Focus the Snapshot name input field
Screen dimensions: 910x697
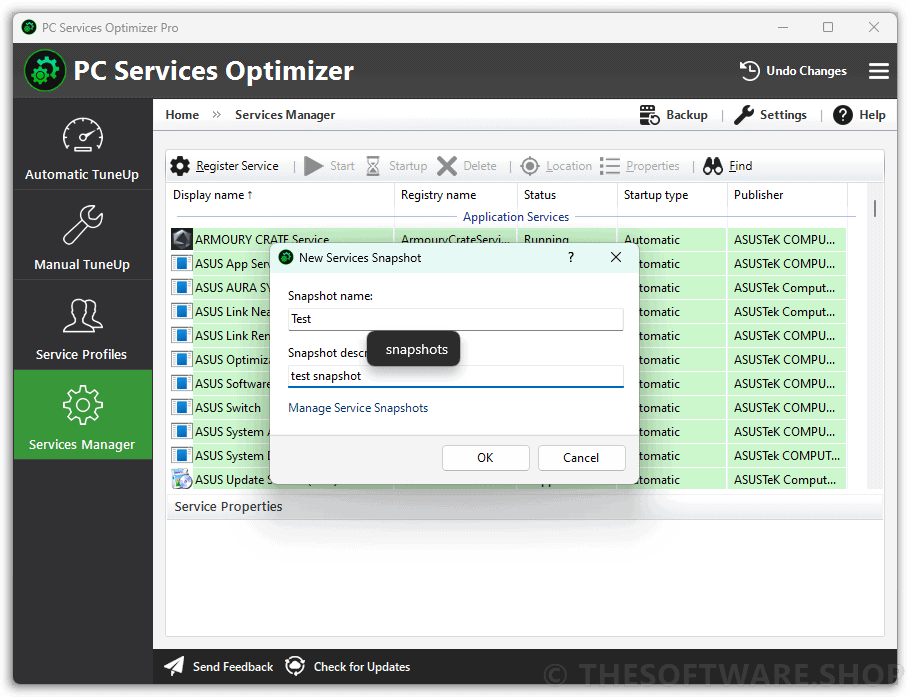[456, 319]
